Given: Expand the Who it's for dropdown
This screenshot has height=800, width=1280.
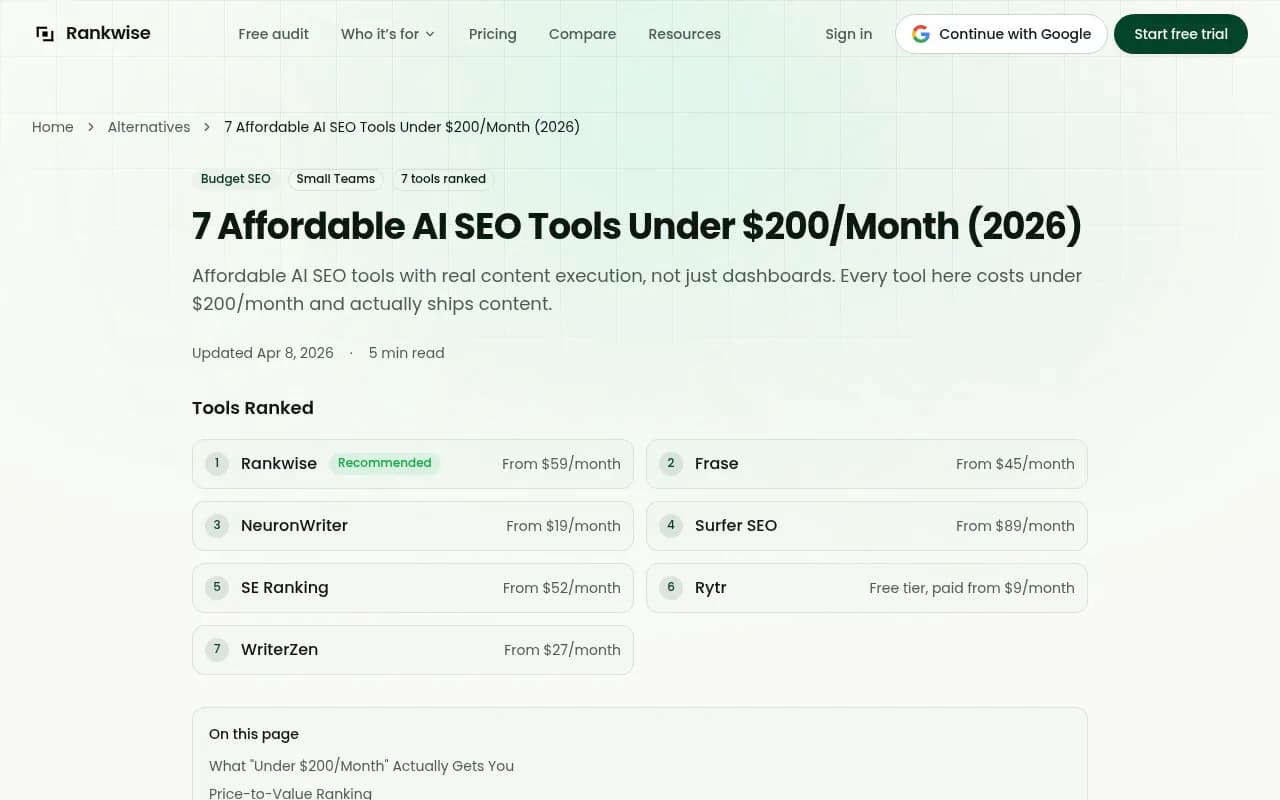Looking at the screenshot, I should click(388, 34).
